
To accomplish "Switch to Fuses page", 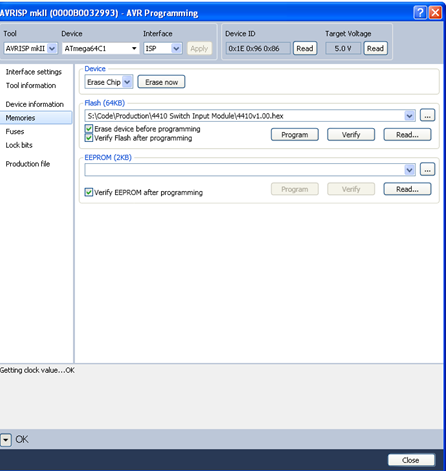I will point(15,131).
